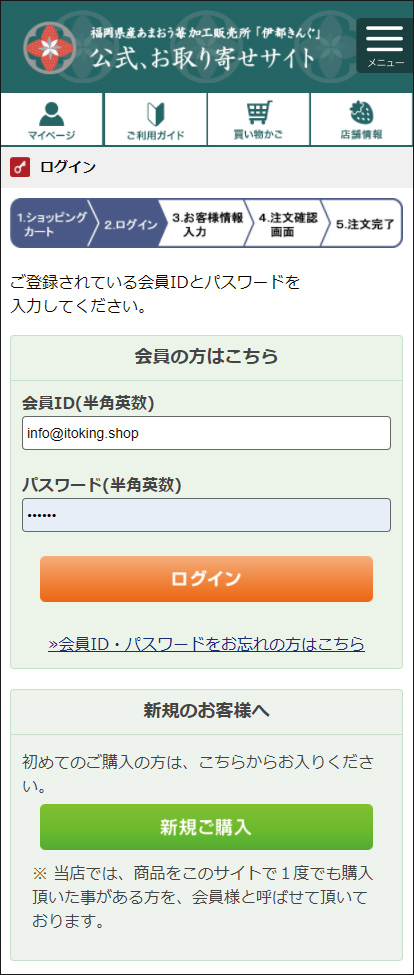Select step 2.ログイン in progress bar
The image size is (414, 975).
point(131,223)
